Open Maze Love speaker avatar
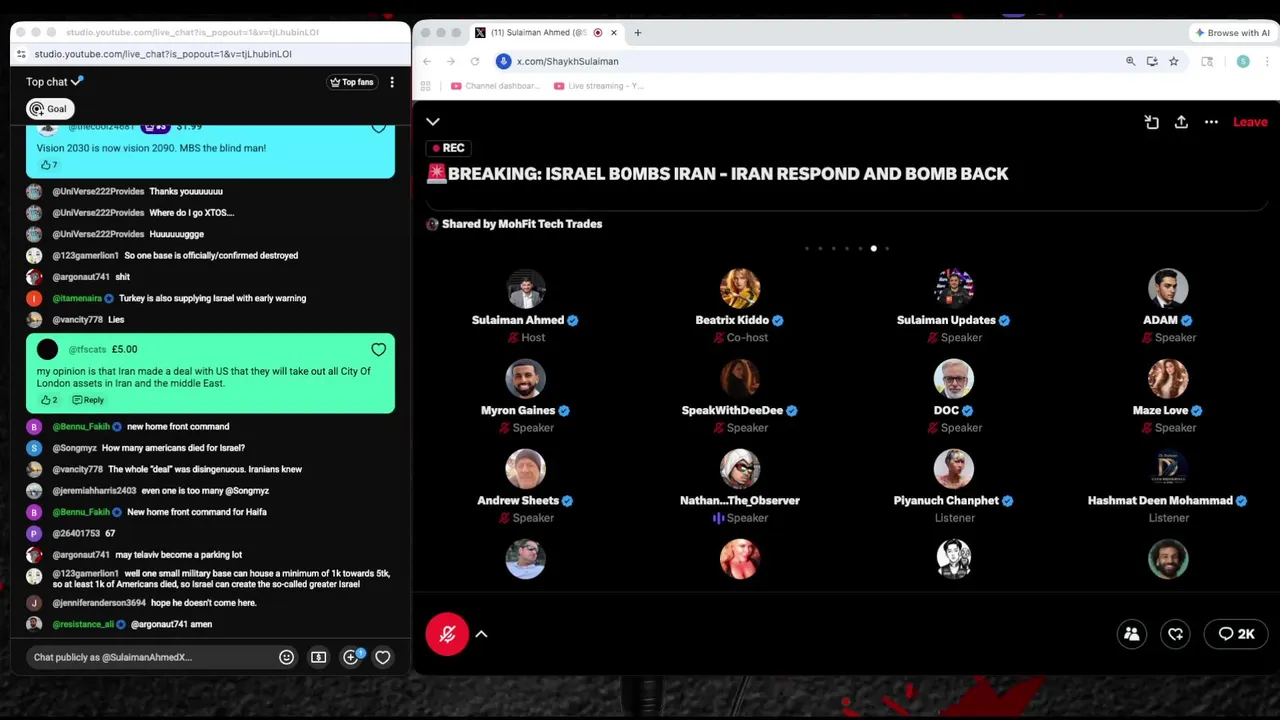 [x=1167, y=379]
